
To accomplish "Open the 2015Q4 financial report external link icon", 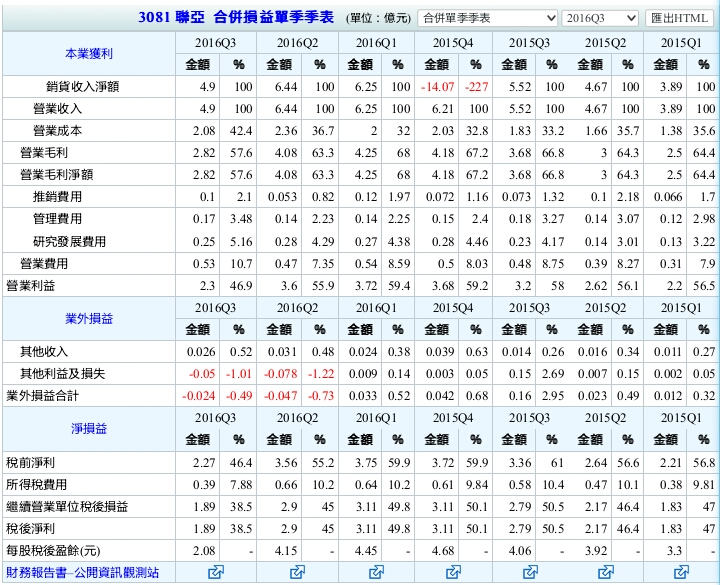I will 453,572.
